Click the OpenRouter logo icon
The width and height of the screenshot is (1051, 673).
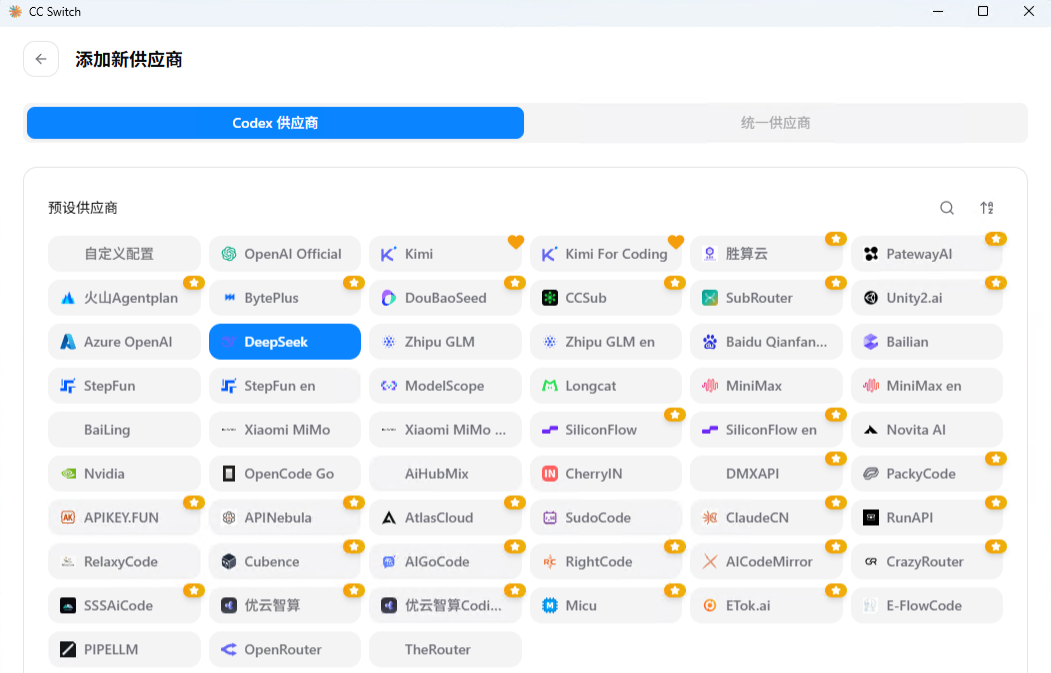tap(229, 650)
